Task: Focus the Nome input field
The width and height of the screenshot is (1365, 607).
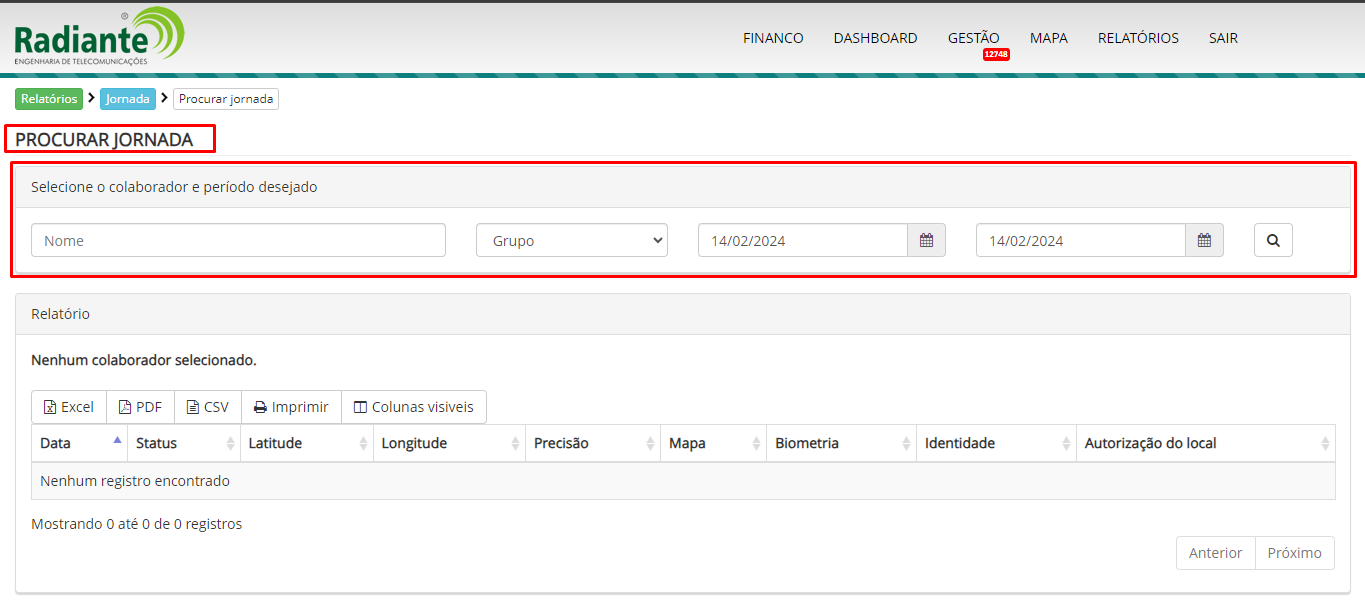Action: point(238,240)
